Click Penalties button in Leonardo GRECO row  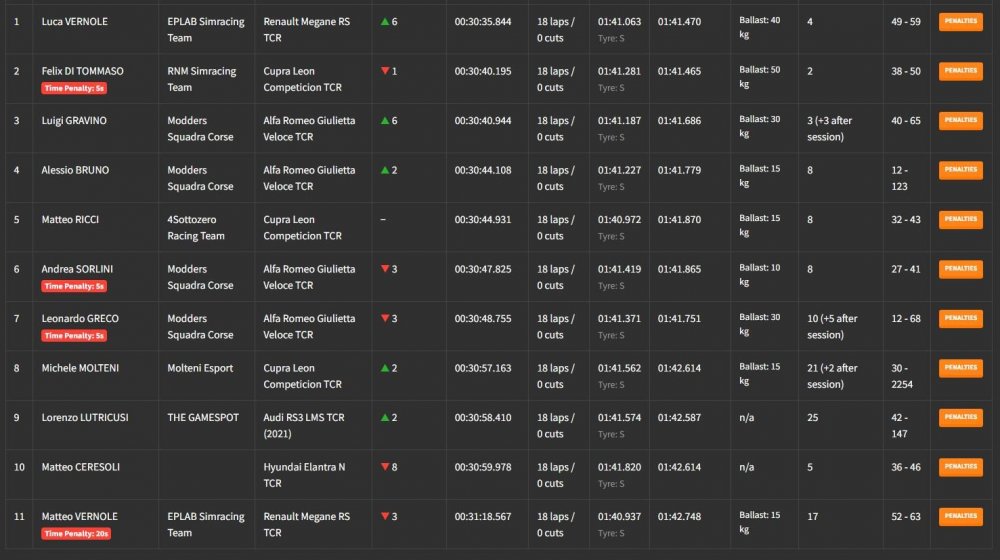coord(960,318)
